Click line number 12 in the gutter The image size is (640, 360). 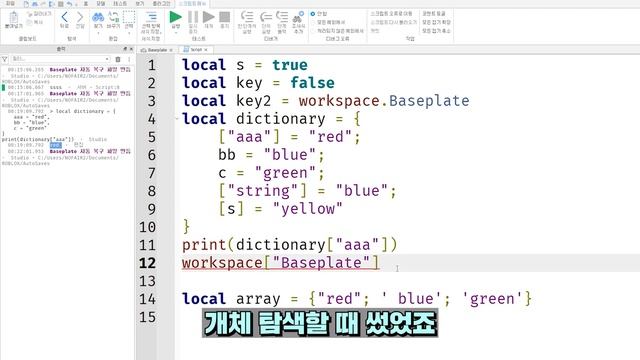tap(147, 263)
